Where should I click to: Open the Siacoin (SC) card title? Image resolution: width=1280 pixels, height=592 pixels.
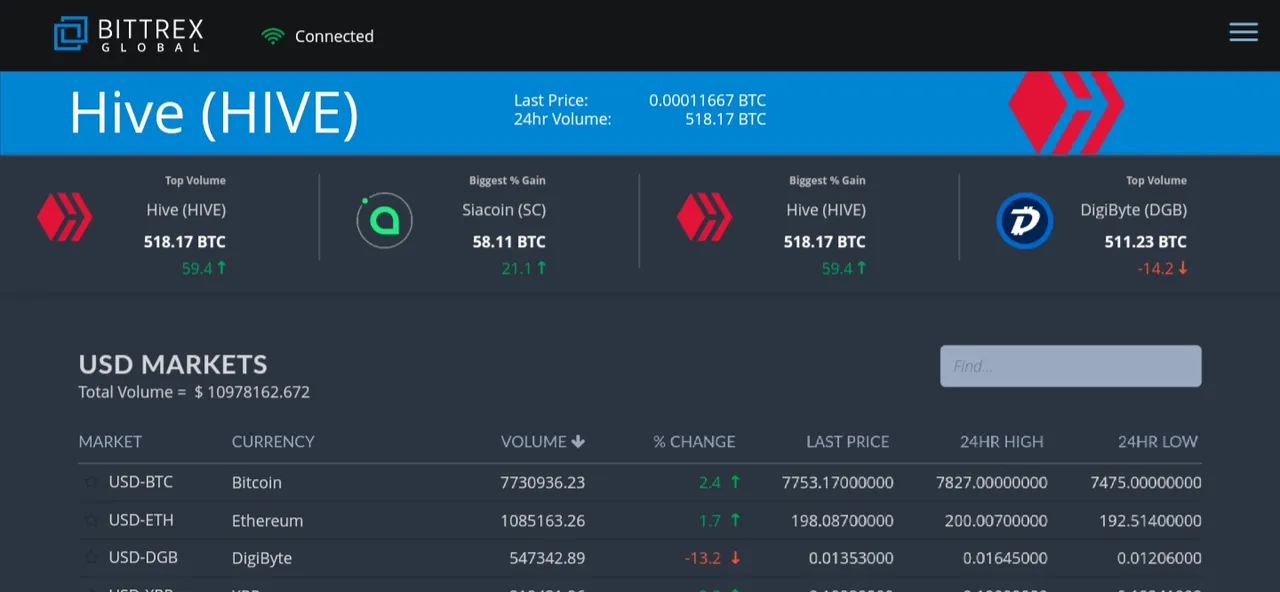[x=504, y=210]
